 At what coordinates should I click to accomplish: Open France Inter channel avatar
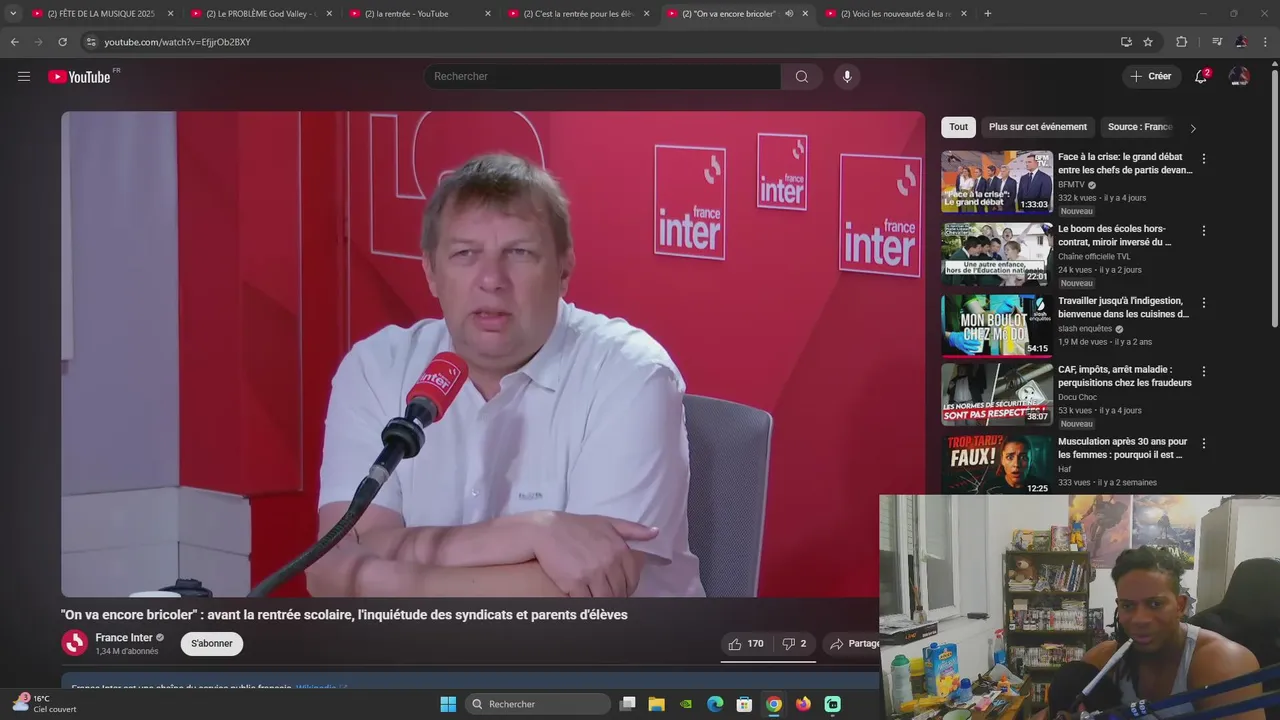[75, 643]
